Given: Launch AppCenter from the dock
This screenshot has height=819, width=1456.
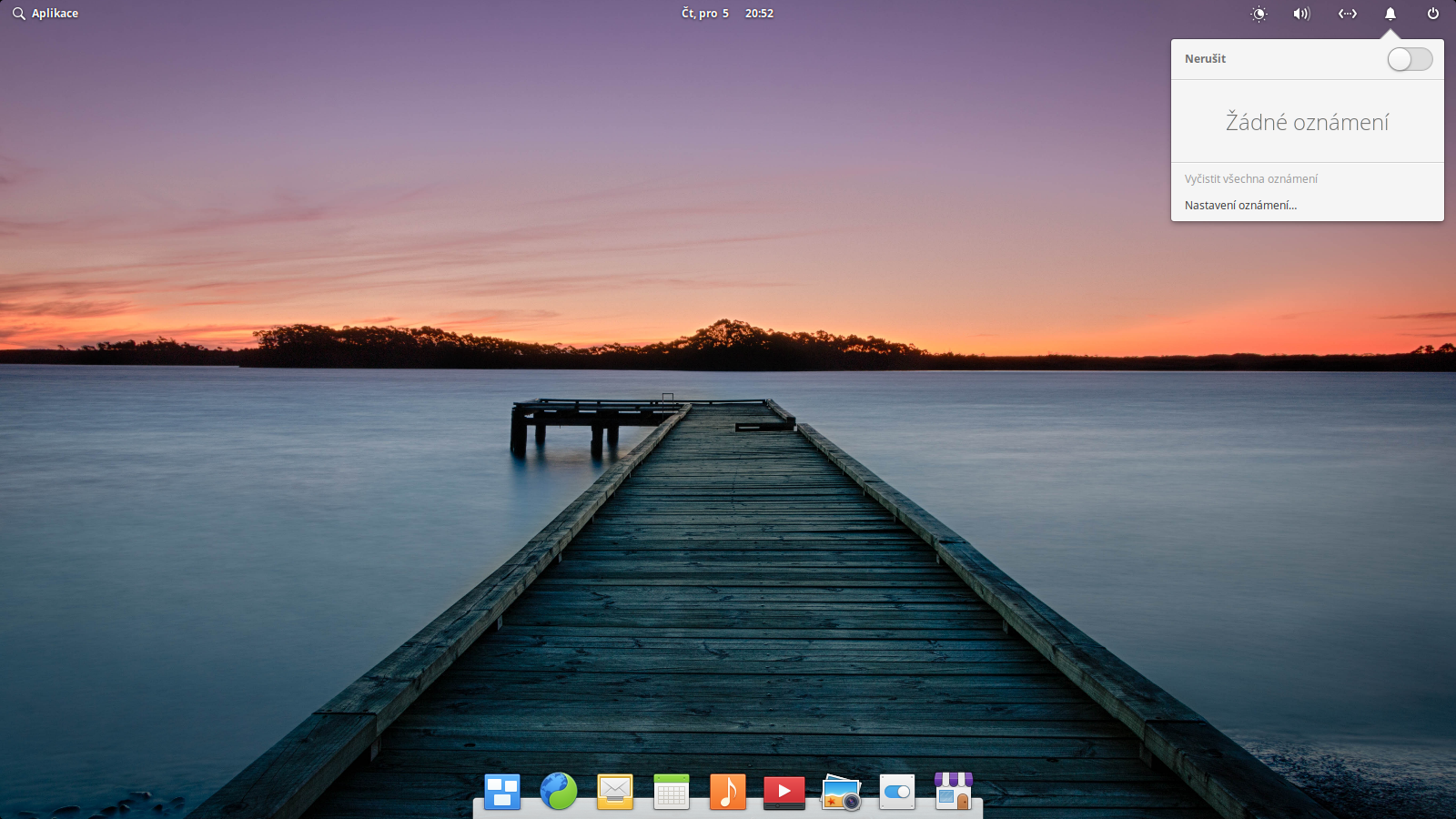Looking at the screenshot, I should pyautogui.click(x=953, y=792).
